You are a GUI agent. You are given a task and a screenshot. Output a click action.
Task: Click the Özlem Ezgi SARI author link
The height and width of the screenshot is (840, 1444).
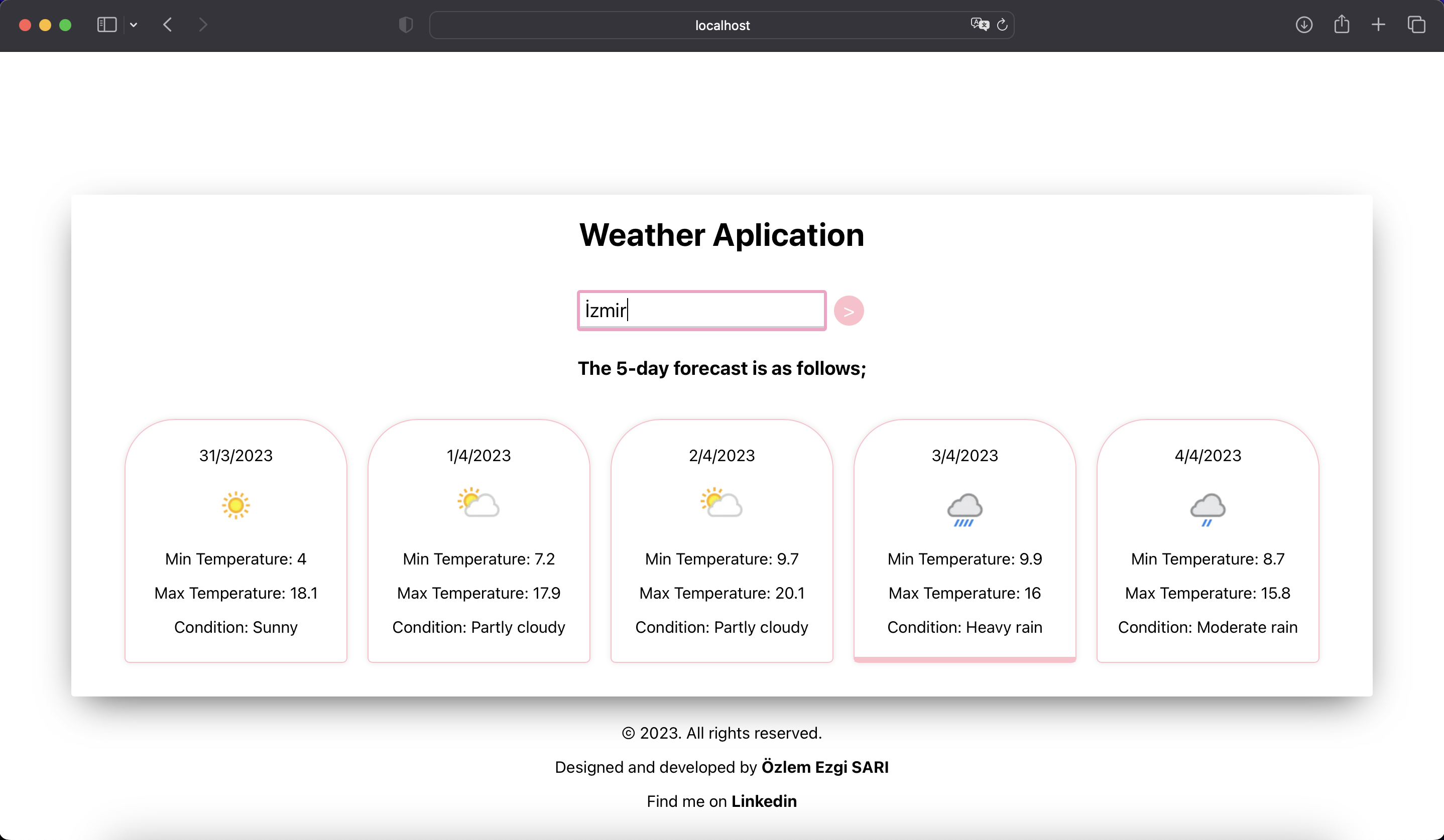[x=824, y=767]
